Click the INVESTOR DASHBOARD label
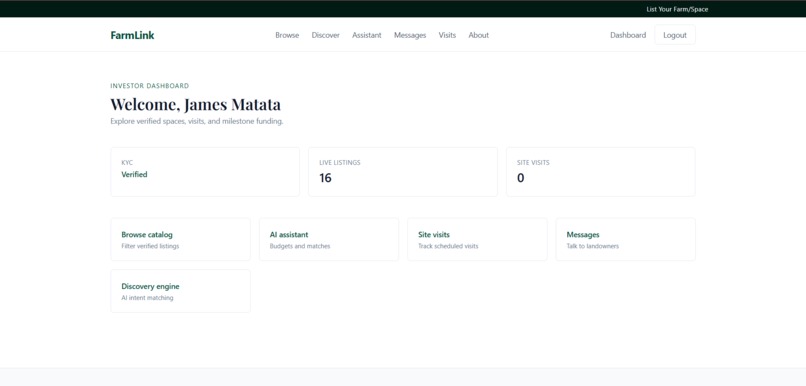 pos(150,86)
